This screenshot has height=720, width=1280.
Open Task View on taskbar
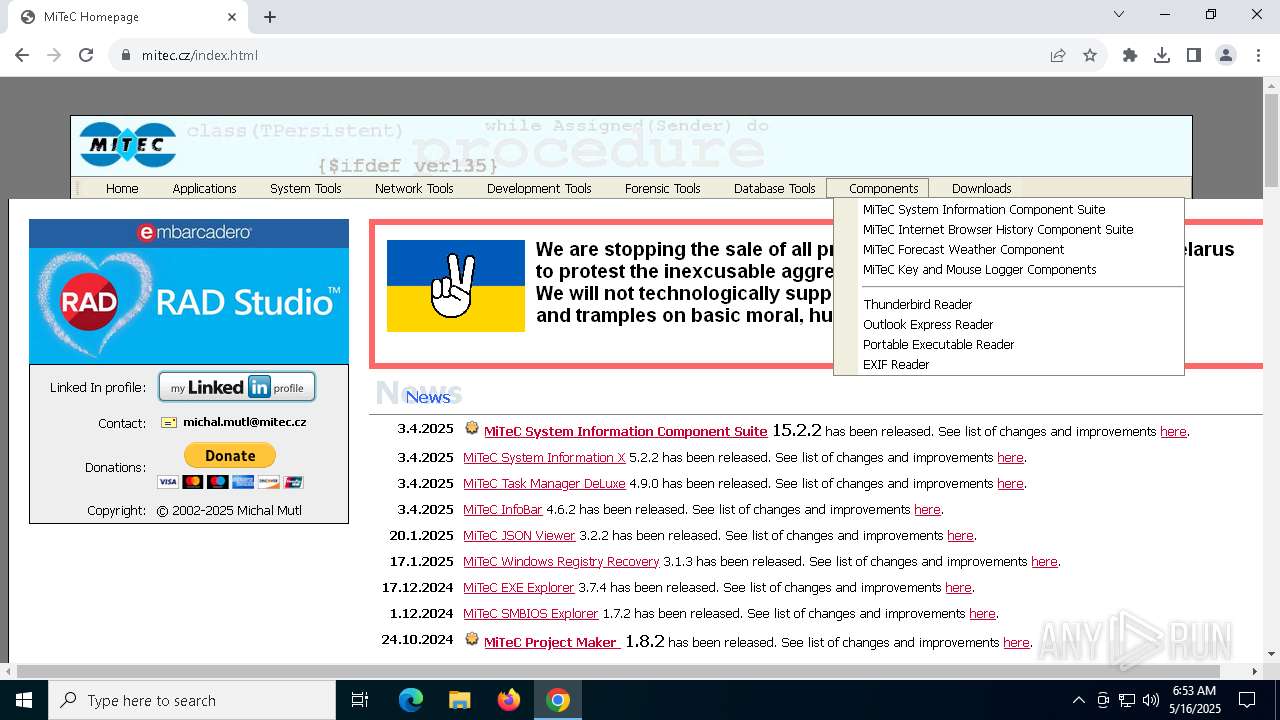[360, 700]
